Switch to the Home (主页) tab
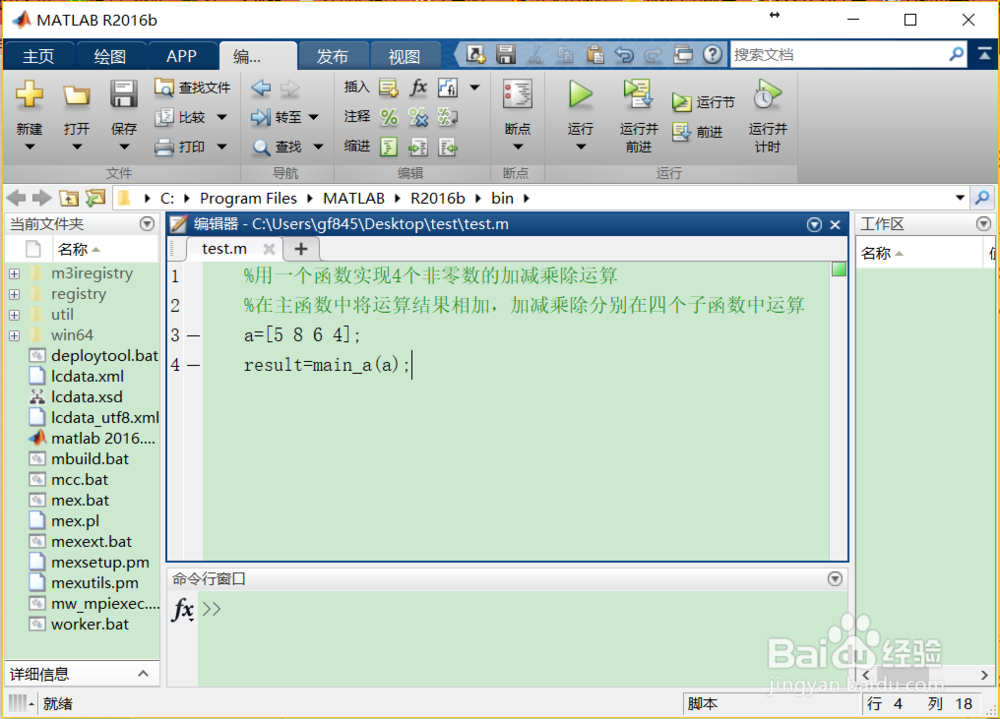 coord(38,56)
